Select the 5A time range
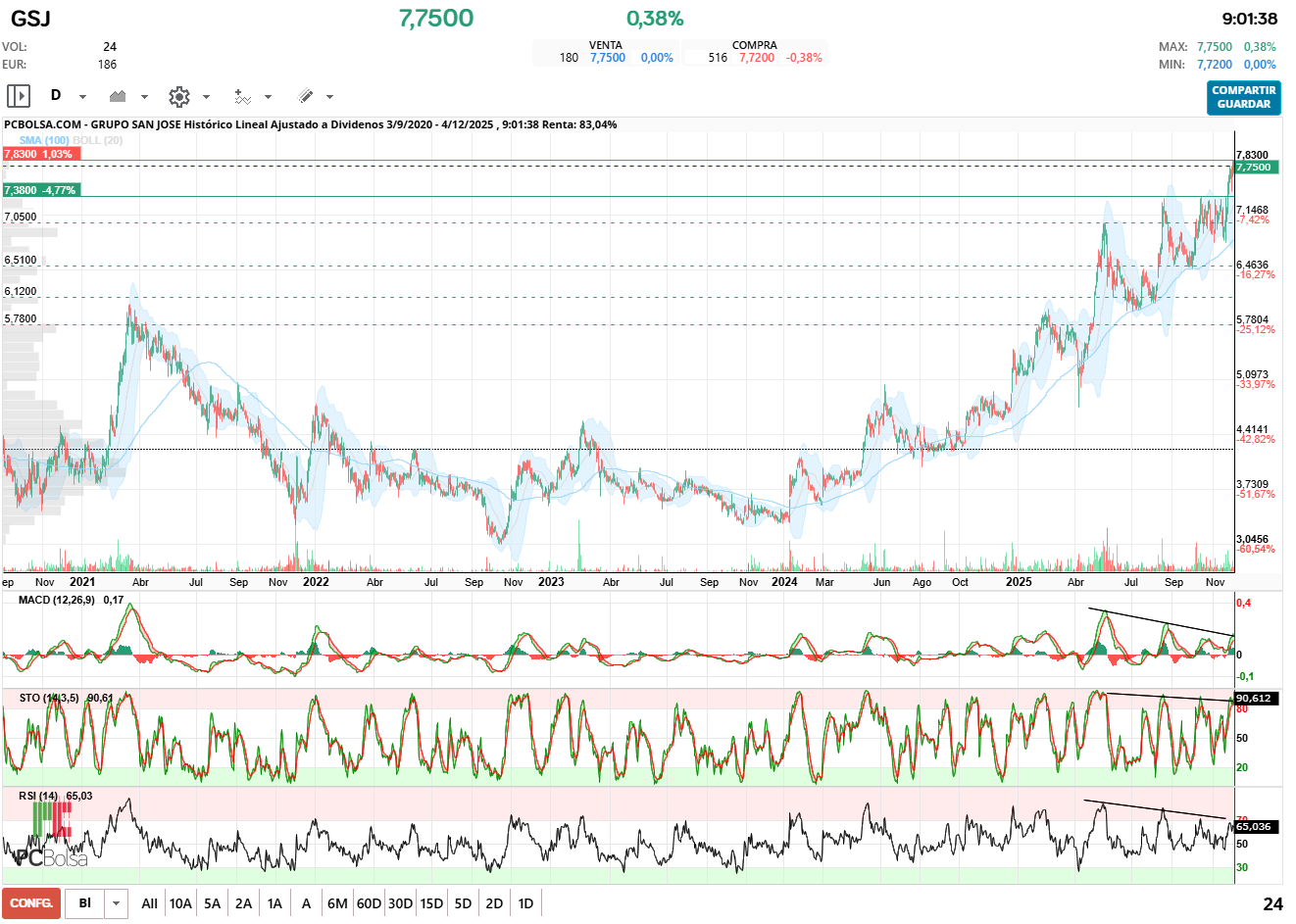Image resolution: width=1296 pixels, height=924 pixels. point(212,903)
